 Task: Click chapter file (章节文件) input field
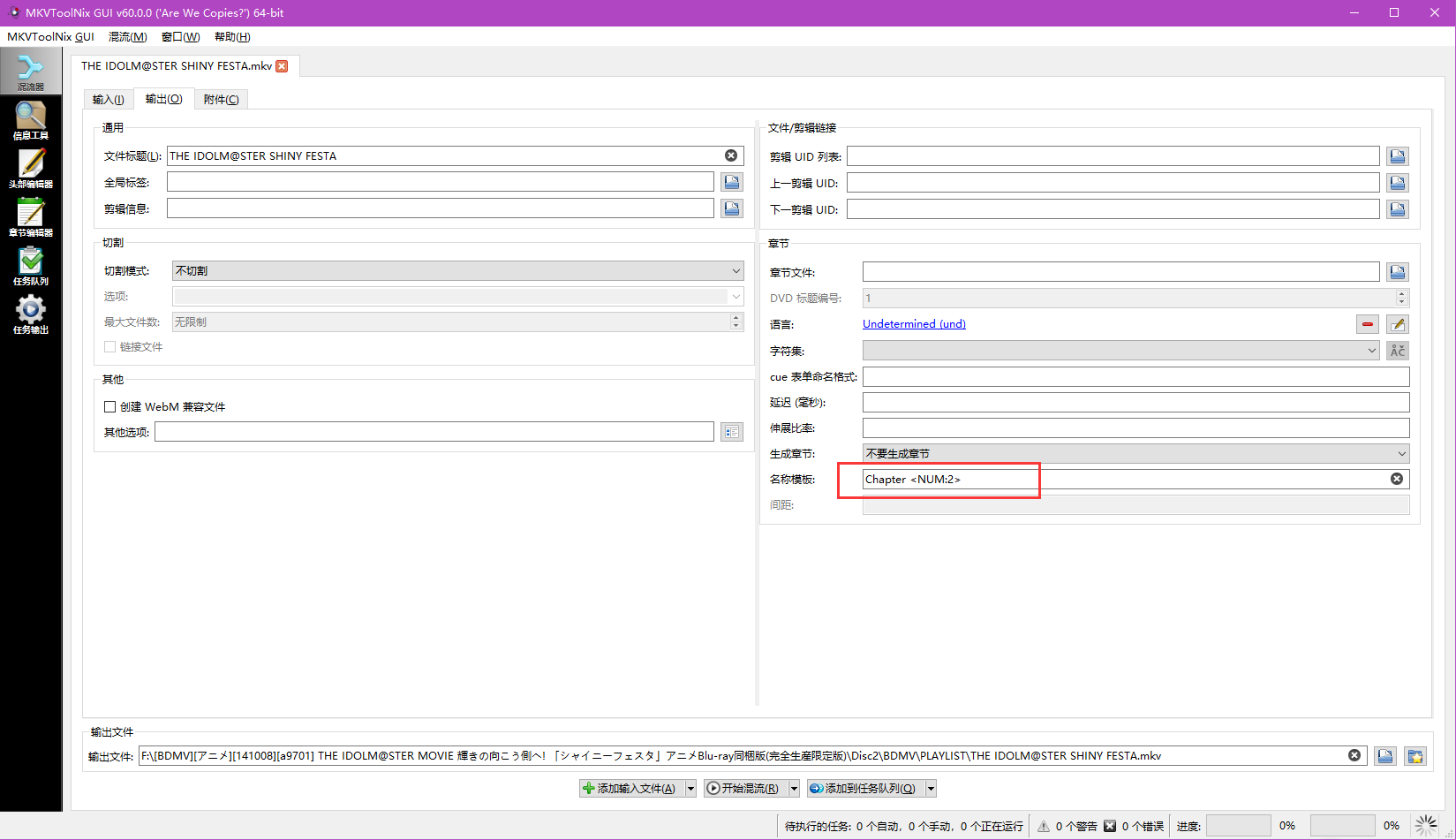(x=1121, y=272)
